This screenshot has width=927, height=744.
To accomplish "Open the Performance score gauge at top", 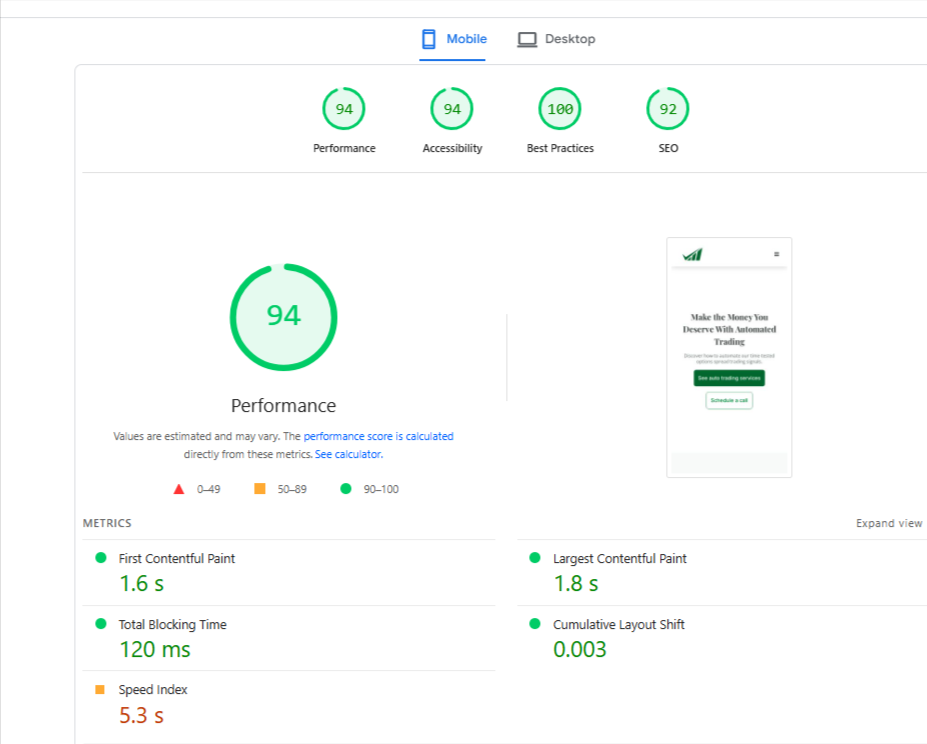I will pos(343,109).
